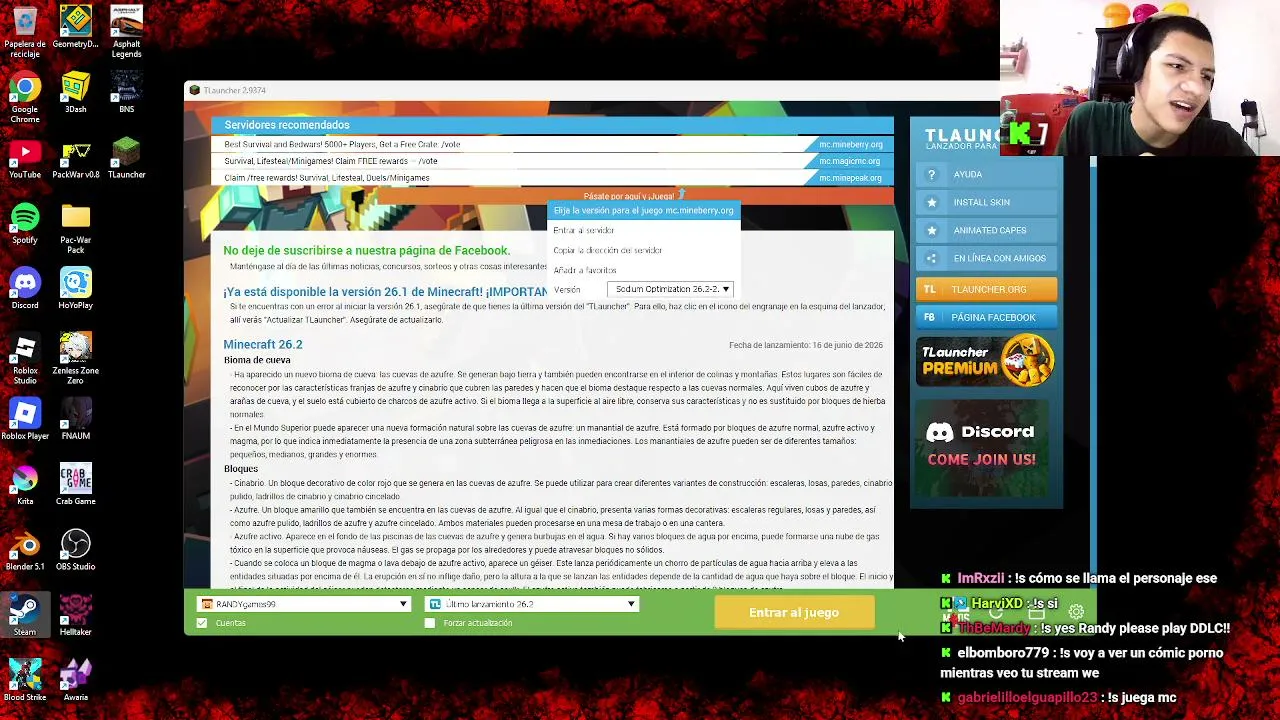
Task: Select the PackWar v0.8 desktop icon
Action: coord(76,158)
